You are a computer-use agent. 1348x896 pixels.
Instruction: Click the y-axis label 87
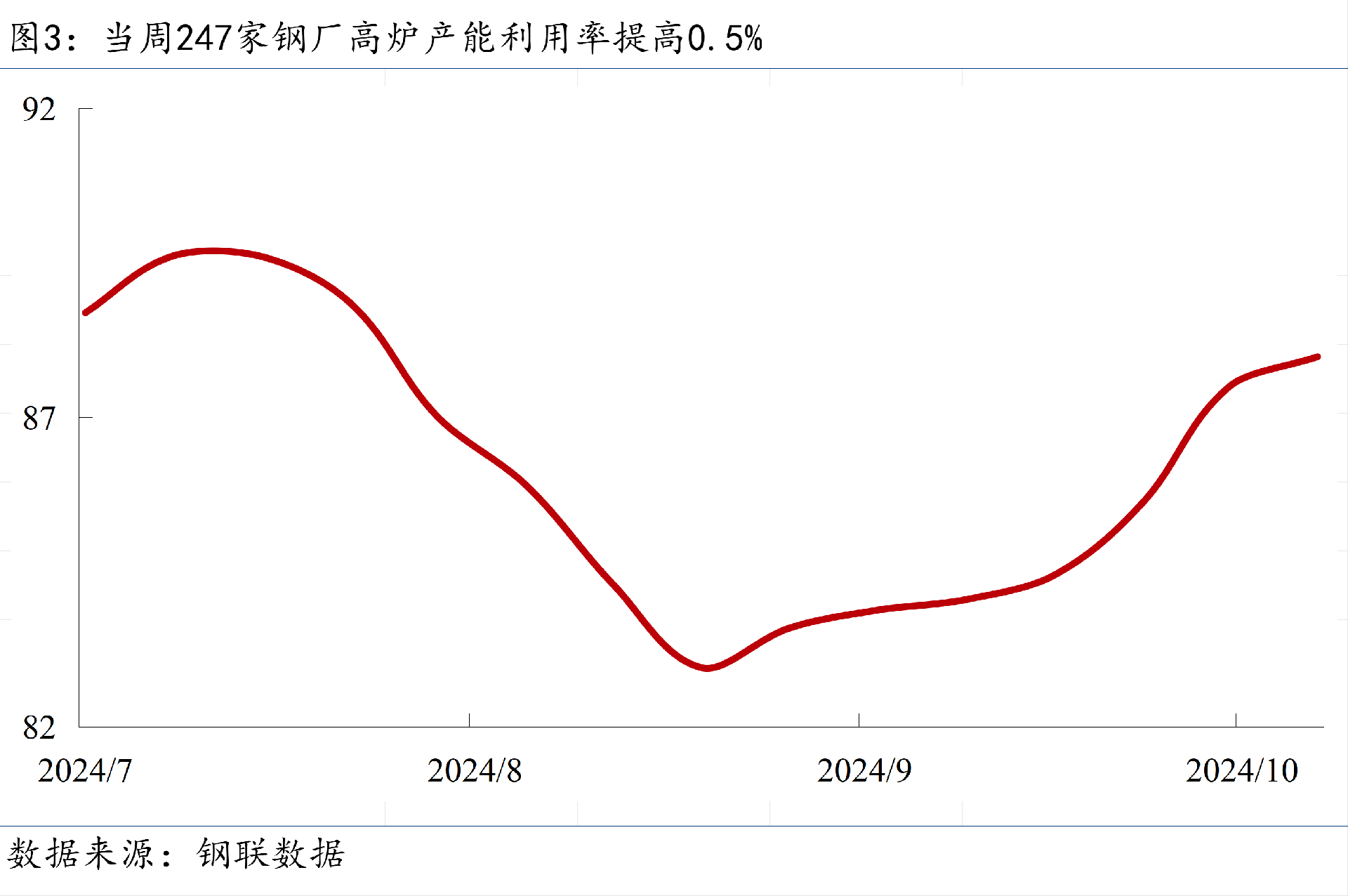point(39,419)
